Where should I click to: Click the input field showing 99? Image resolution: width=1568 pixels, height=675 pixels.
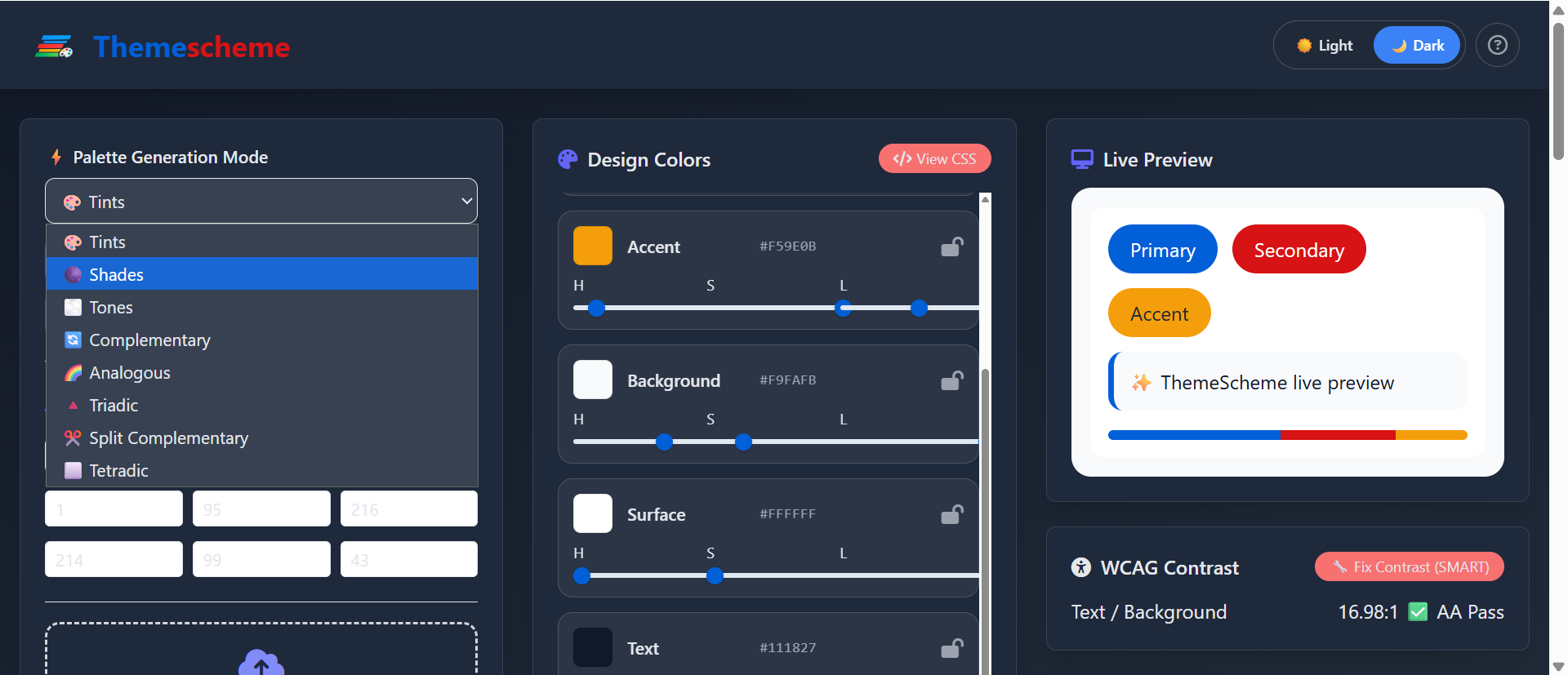coord(261,559)
